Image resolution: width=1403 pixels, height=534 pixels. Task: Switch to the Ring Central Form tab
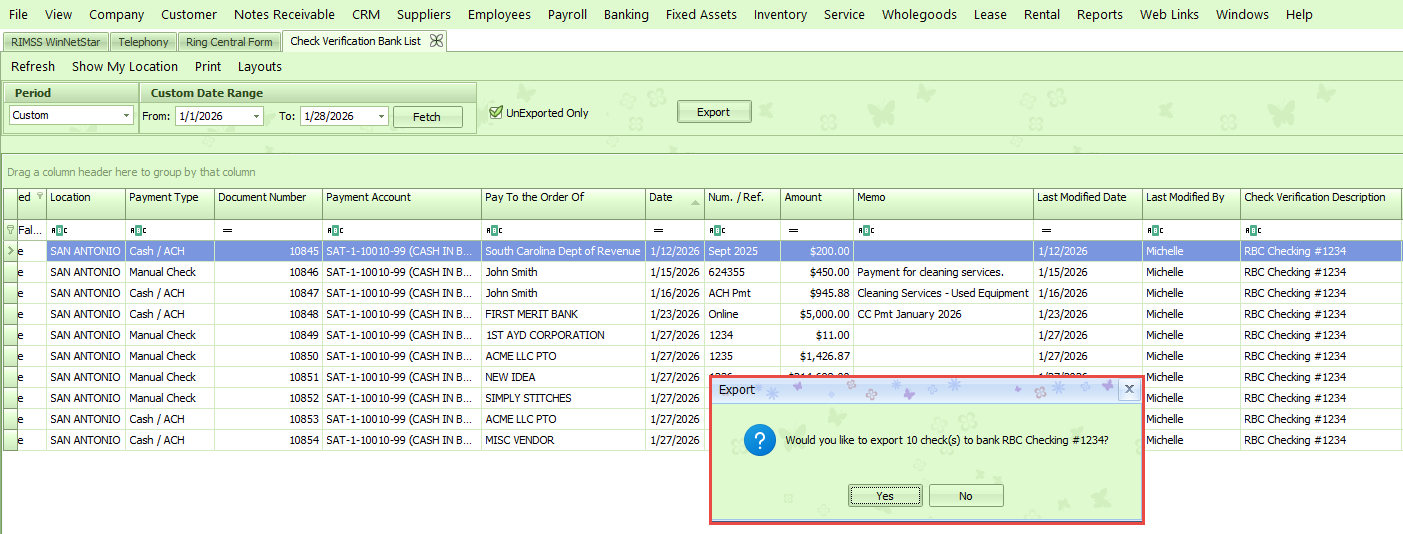tap(229, 42)
